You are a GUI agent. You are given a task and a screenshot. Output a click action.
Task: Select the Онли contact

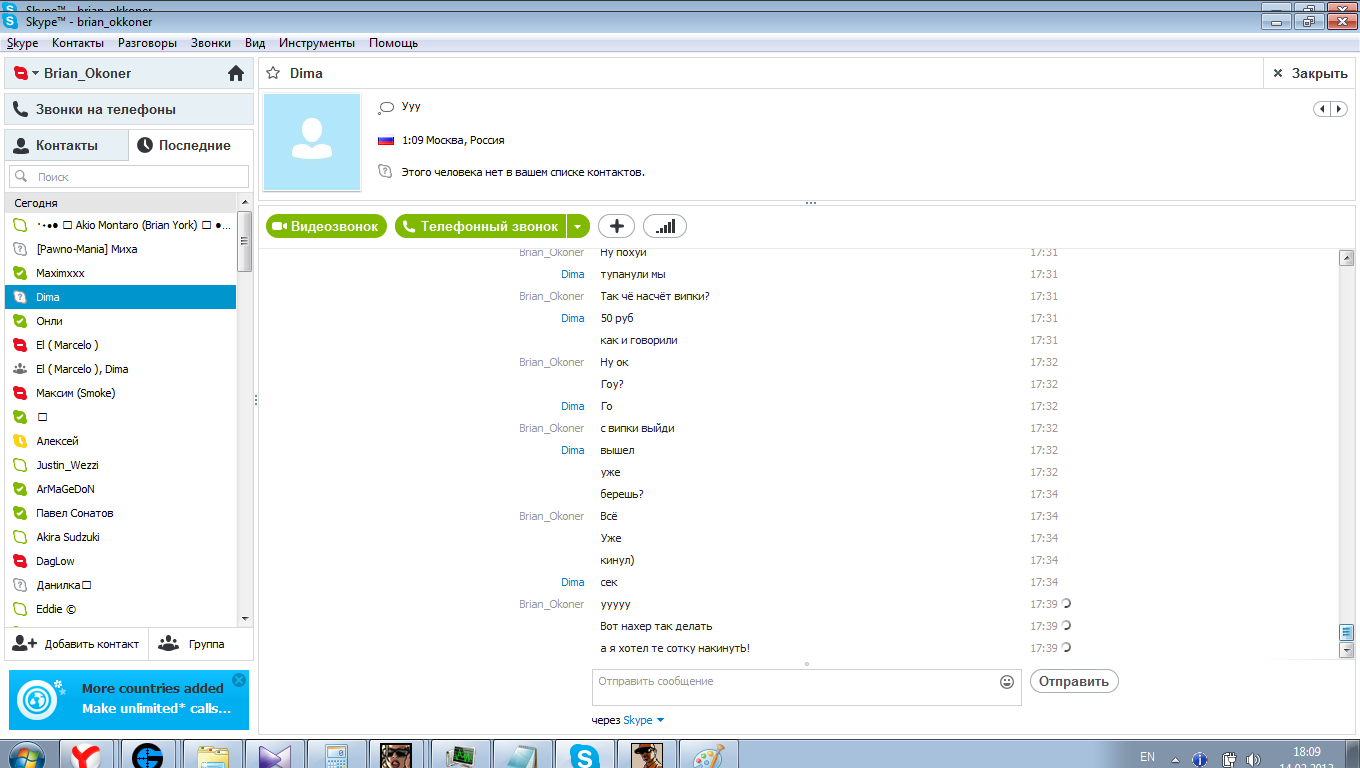pyautogui.click(x=120, y=321)
